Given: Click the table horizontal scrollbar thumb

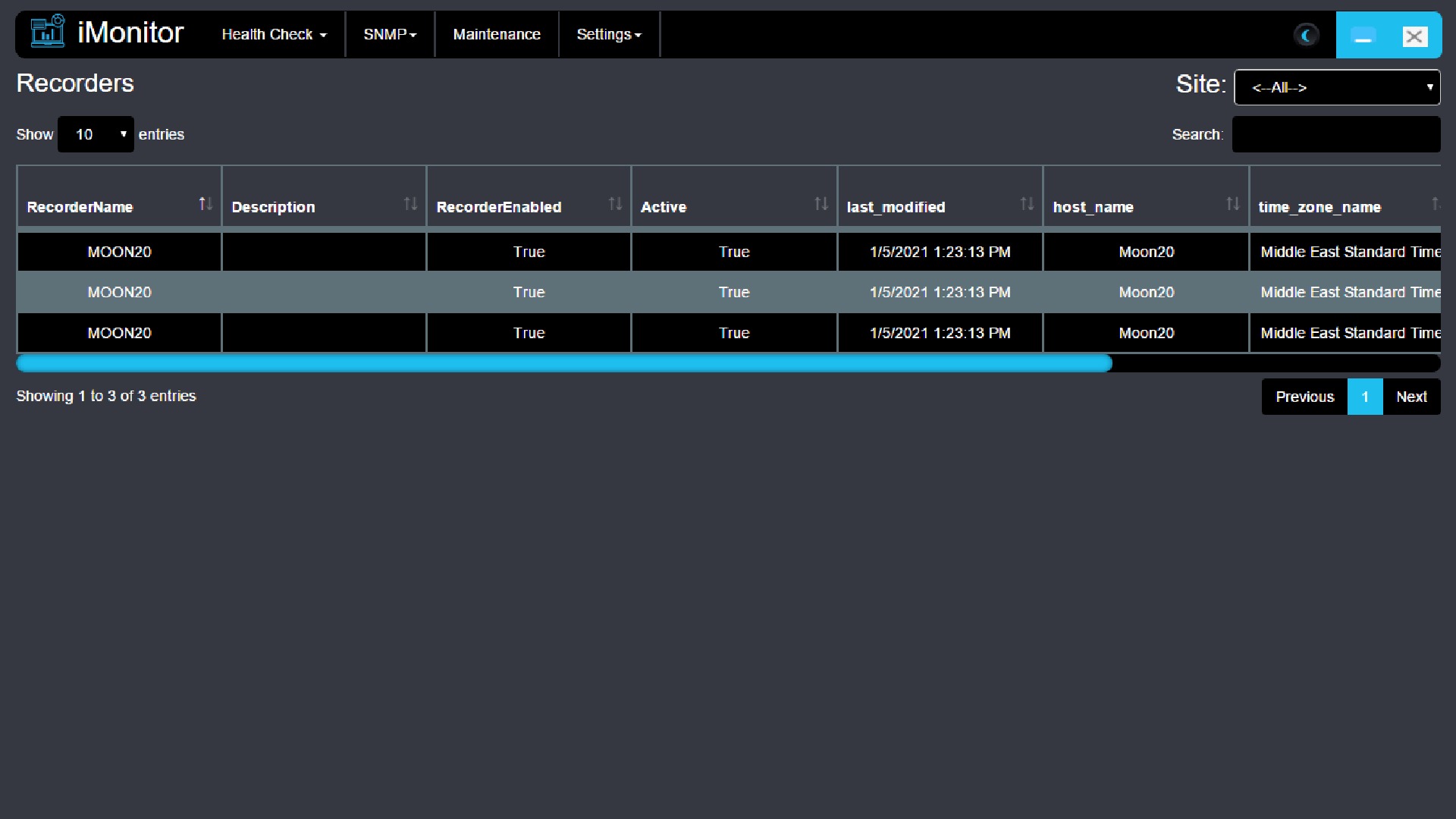Looking at the screenshot, I should 564,363.
